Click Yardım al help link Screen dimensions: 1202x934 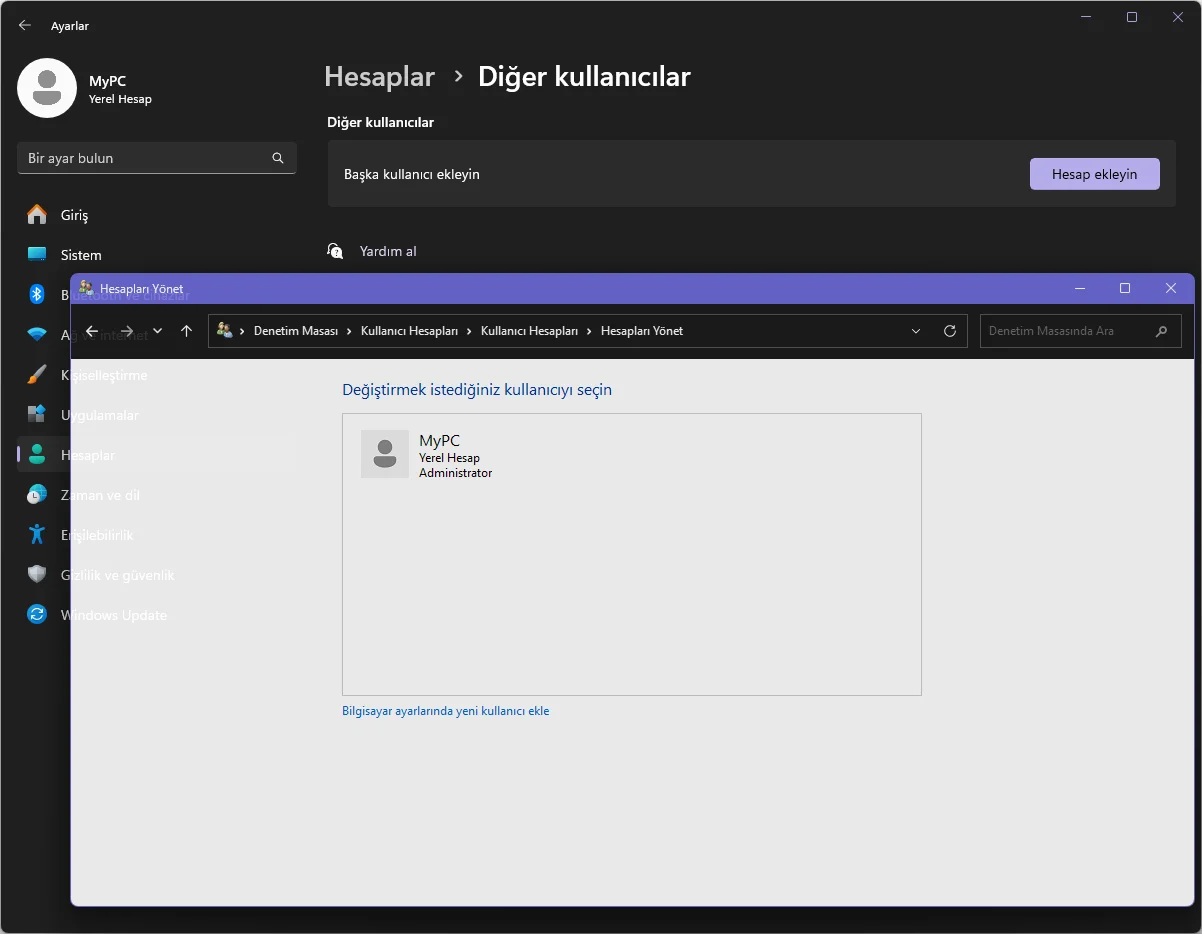coord(387,251)
